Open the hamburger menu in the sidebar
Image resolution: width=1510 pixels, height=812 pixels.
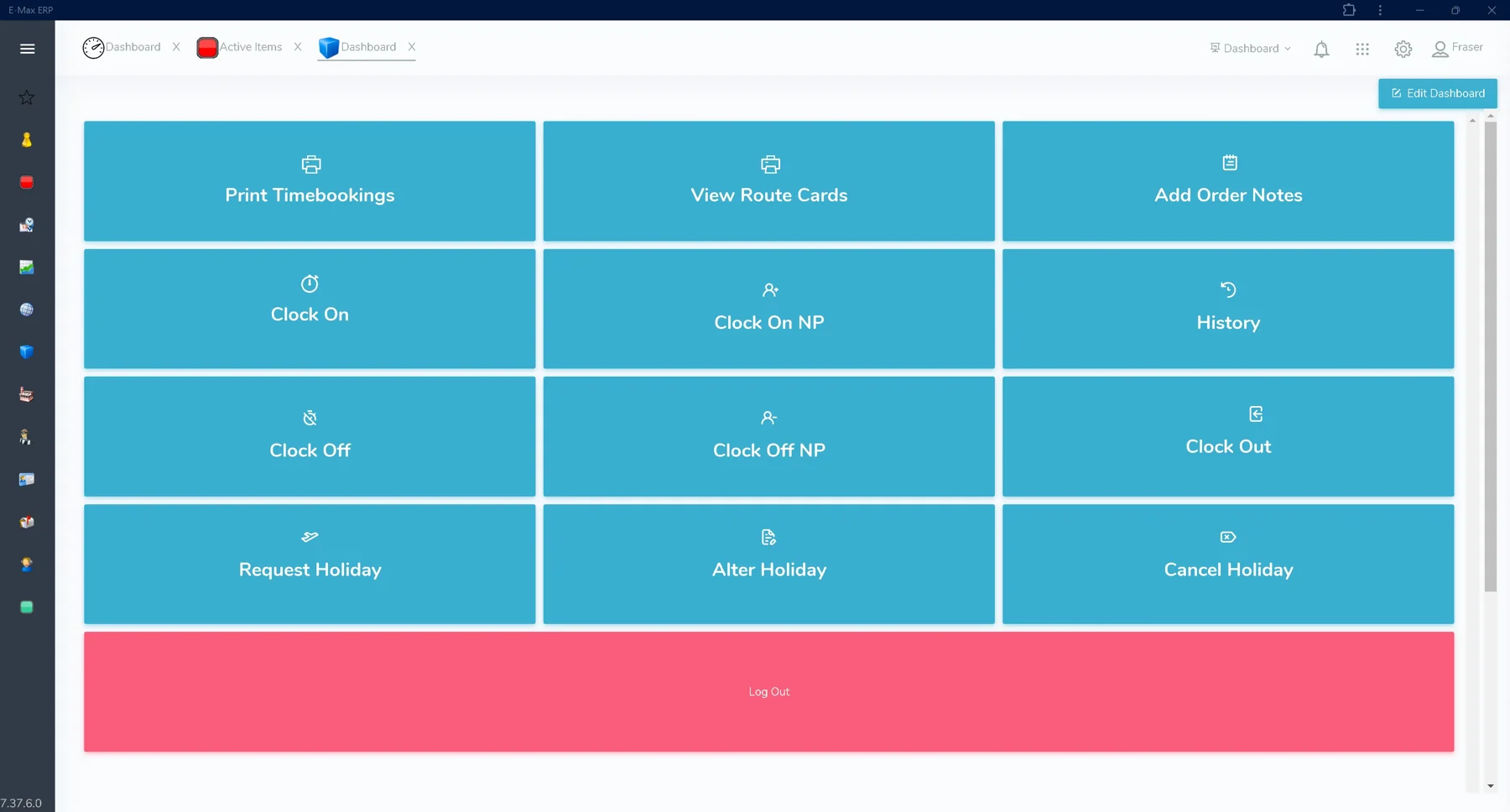pos(27,49)
